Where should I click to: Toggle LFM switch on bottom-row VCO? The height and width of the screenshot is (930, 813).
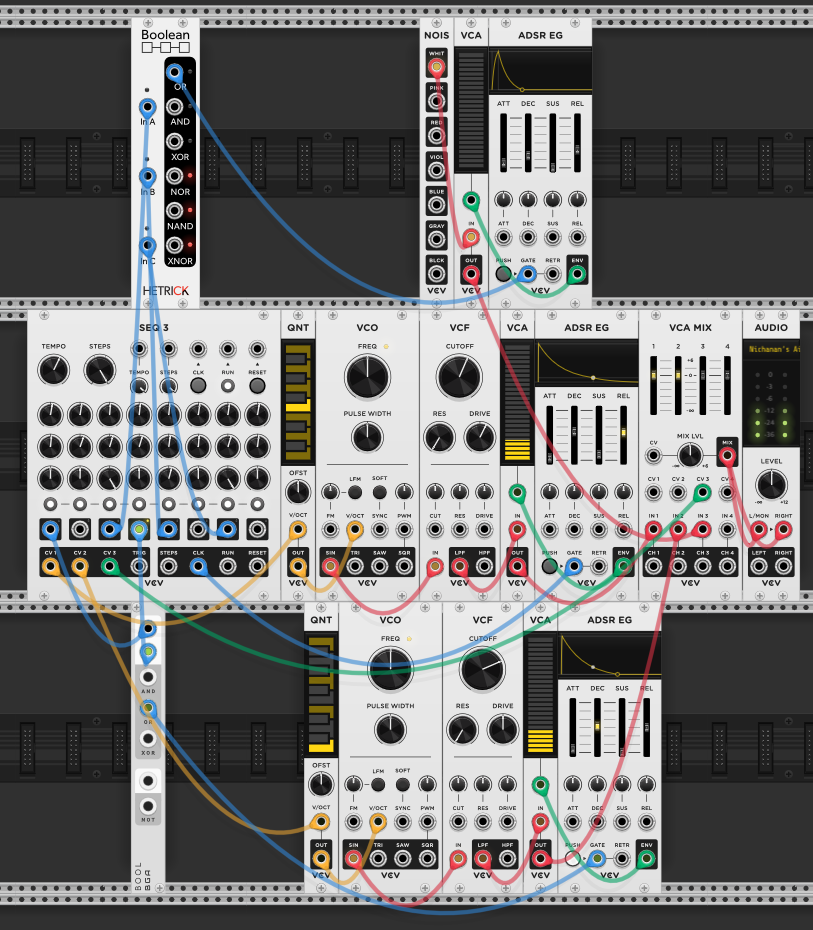click(378, 785)
